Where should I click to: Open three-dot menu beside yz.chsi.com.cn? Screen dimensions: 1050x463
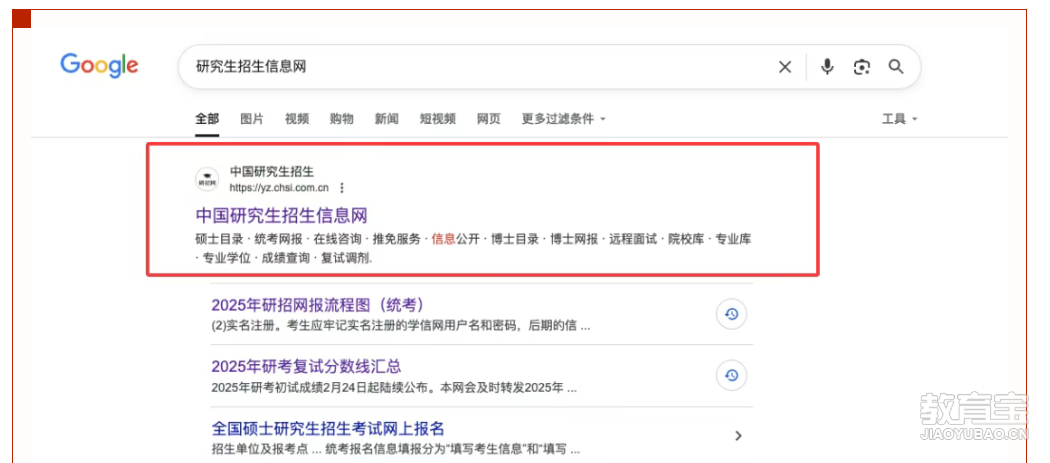point(342,188)
